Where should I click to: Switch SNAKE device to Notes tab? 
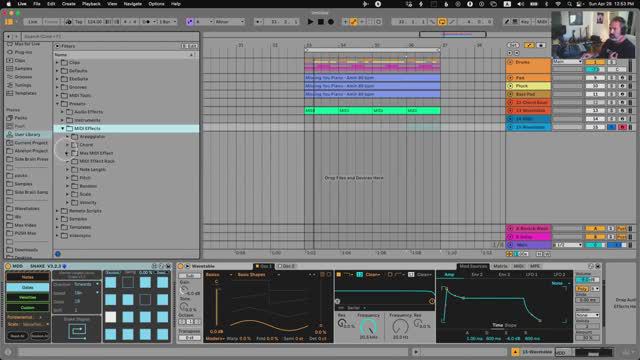[27, 277]
